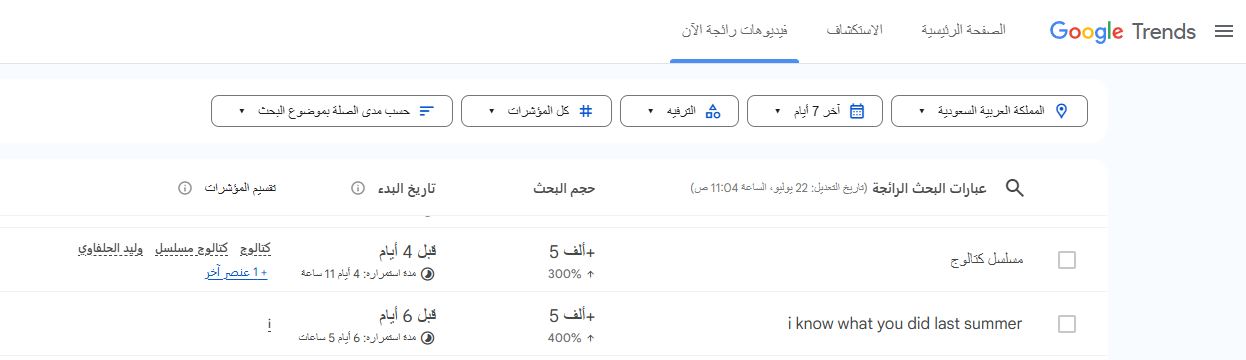Image resolution: width=1246 pixels, height=360 pixels.
Task: Click the Google Trends logo
Action: point(1122,32)
